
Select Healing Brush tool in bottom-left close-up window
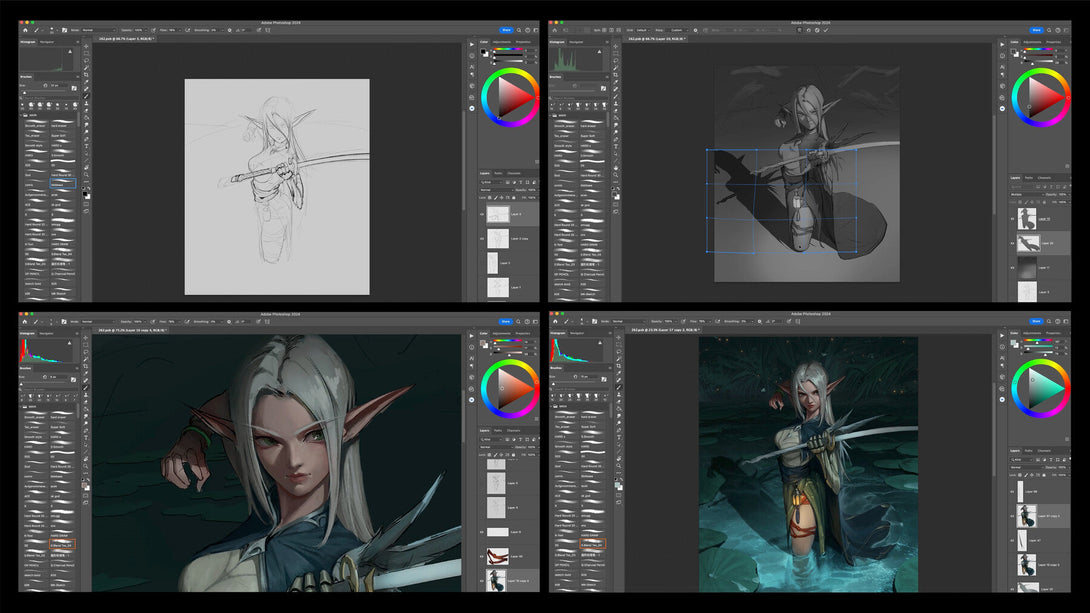pos(86,380)
